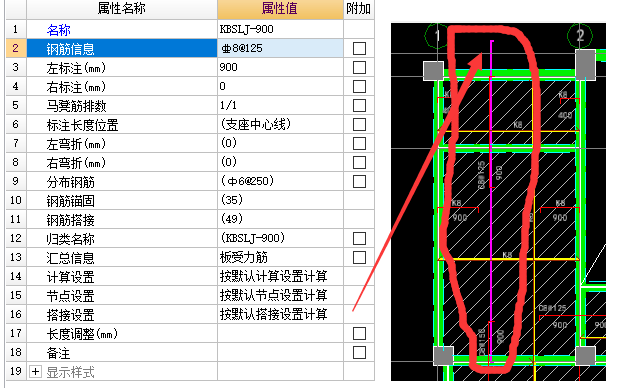This screenshot has width=618, height=388.
Task: Select the 钢筋搭接 property label
Action: pos(71,220)
